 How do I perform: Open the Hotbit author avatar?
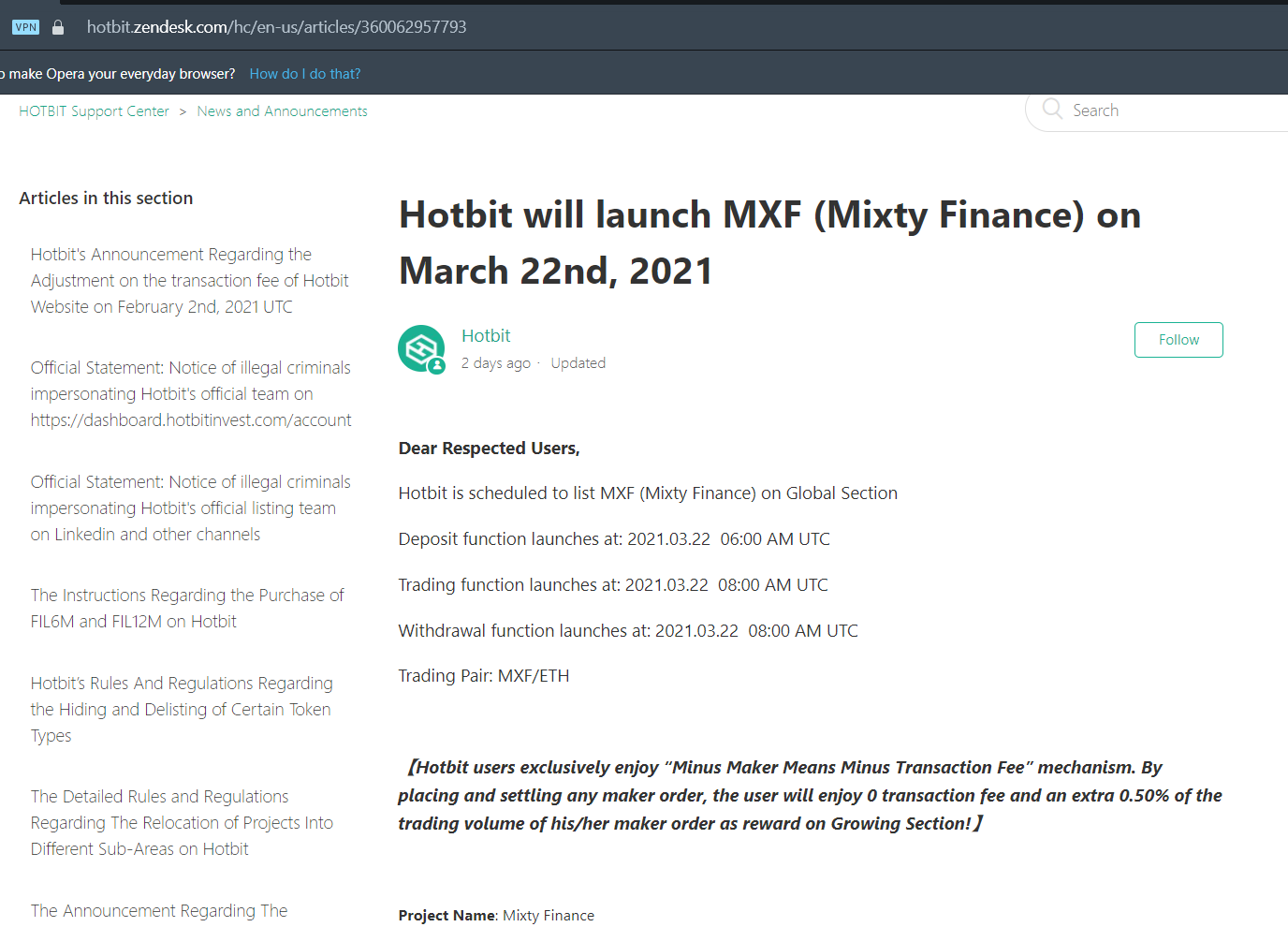pyautogui.click(x=421, y=349)
